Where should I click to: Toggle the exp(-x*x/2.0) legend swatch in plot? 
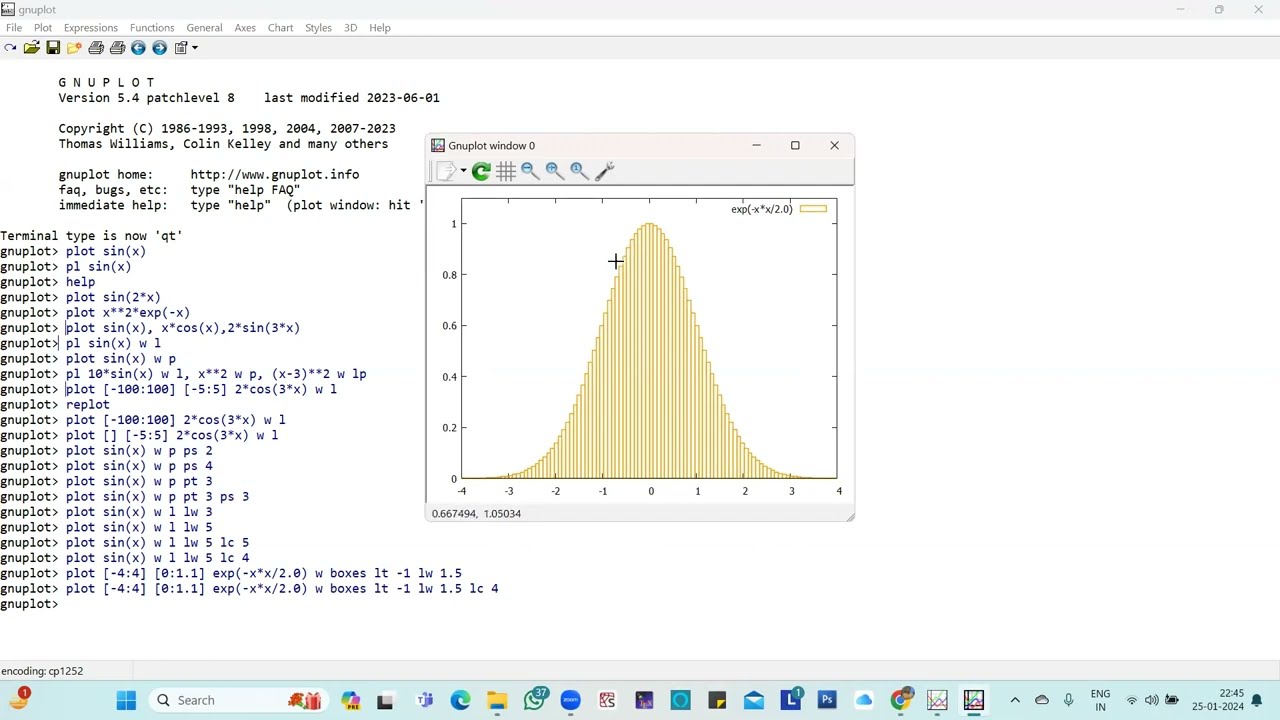[813, 209]
